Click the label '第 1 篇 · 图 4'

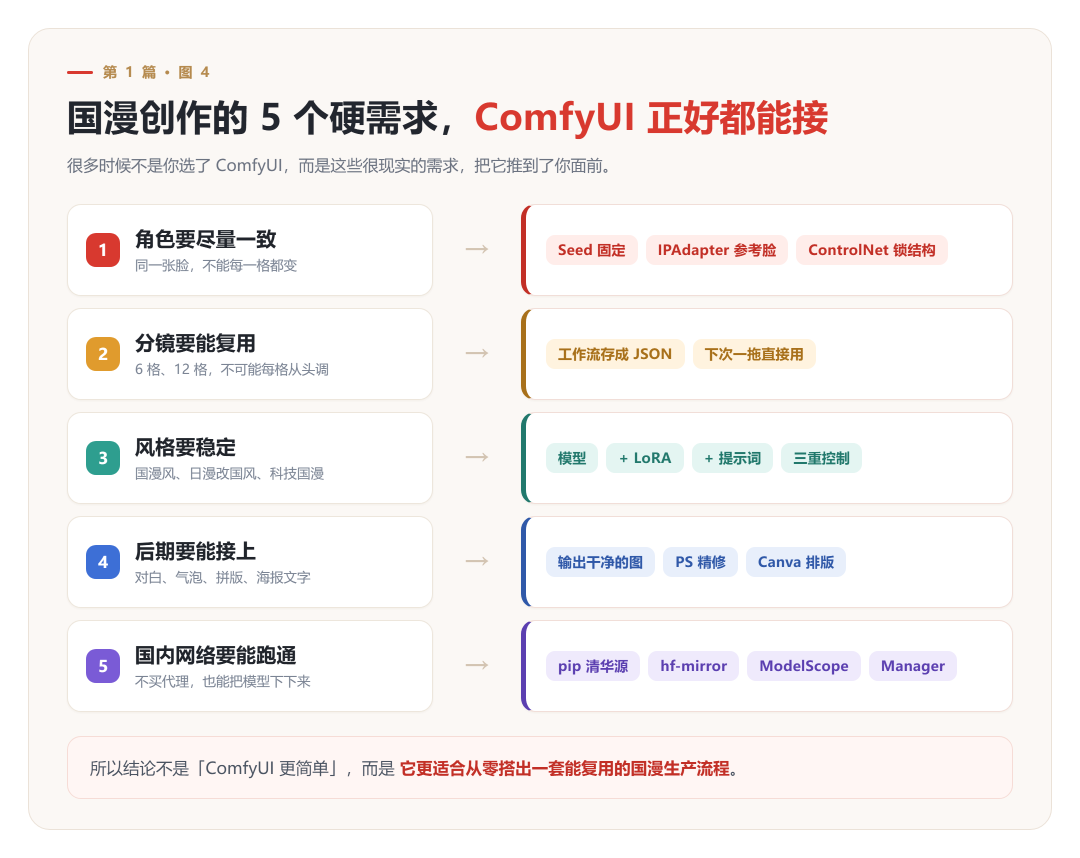click(x=156, y=72)
